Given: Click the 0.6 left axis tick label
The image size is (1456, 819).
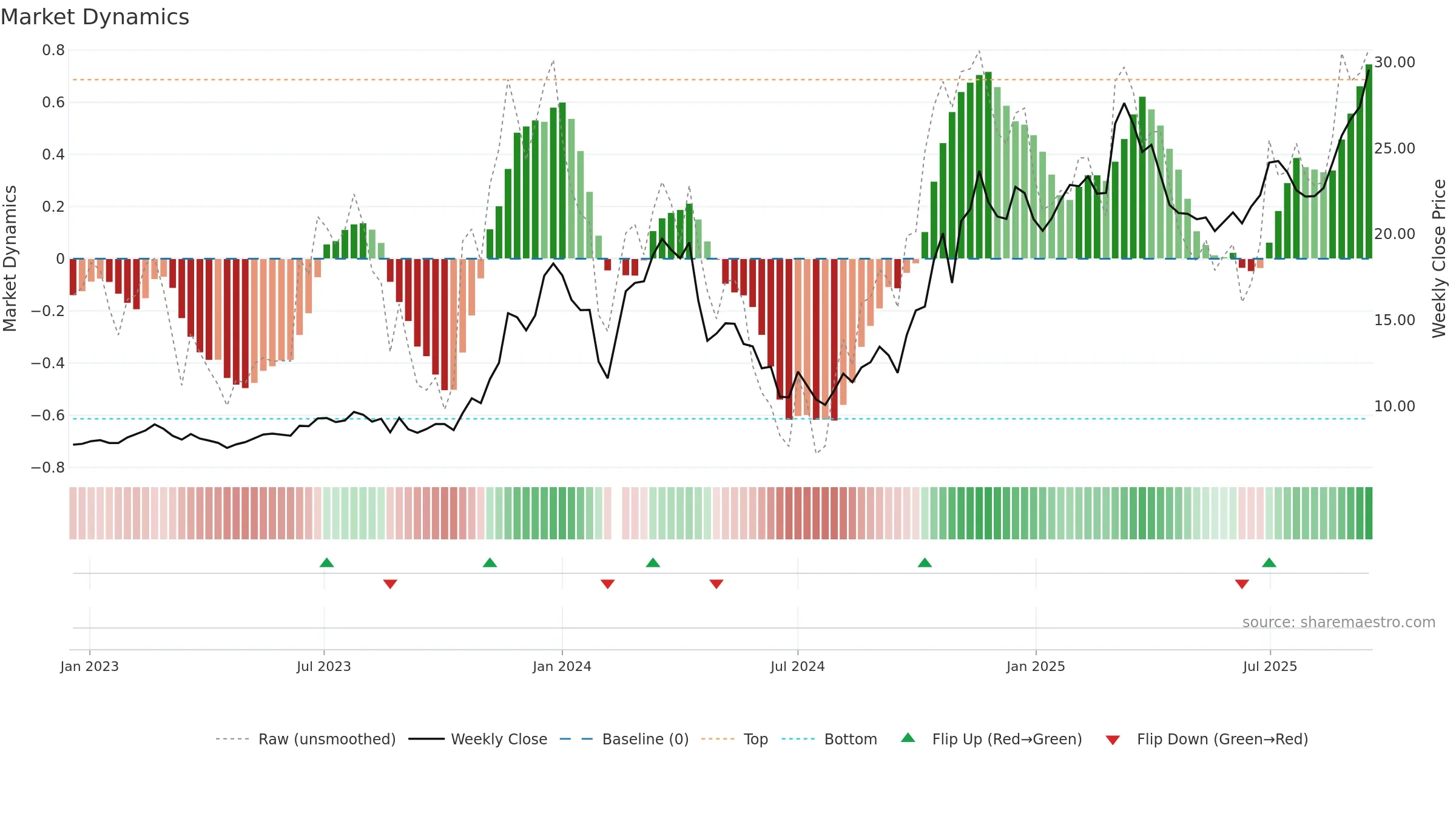Looking at the screenshot, I should click(x=53, y=103).
